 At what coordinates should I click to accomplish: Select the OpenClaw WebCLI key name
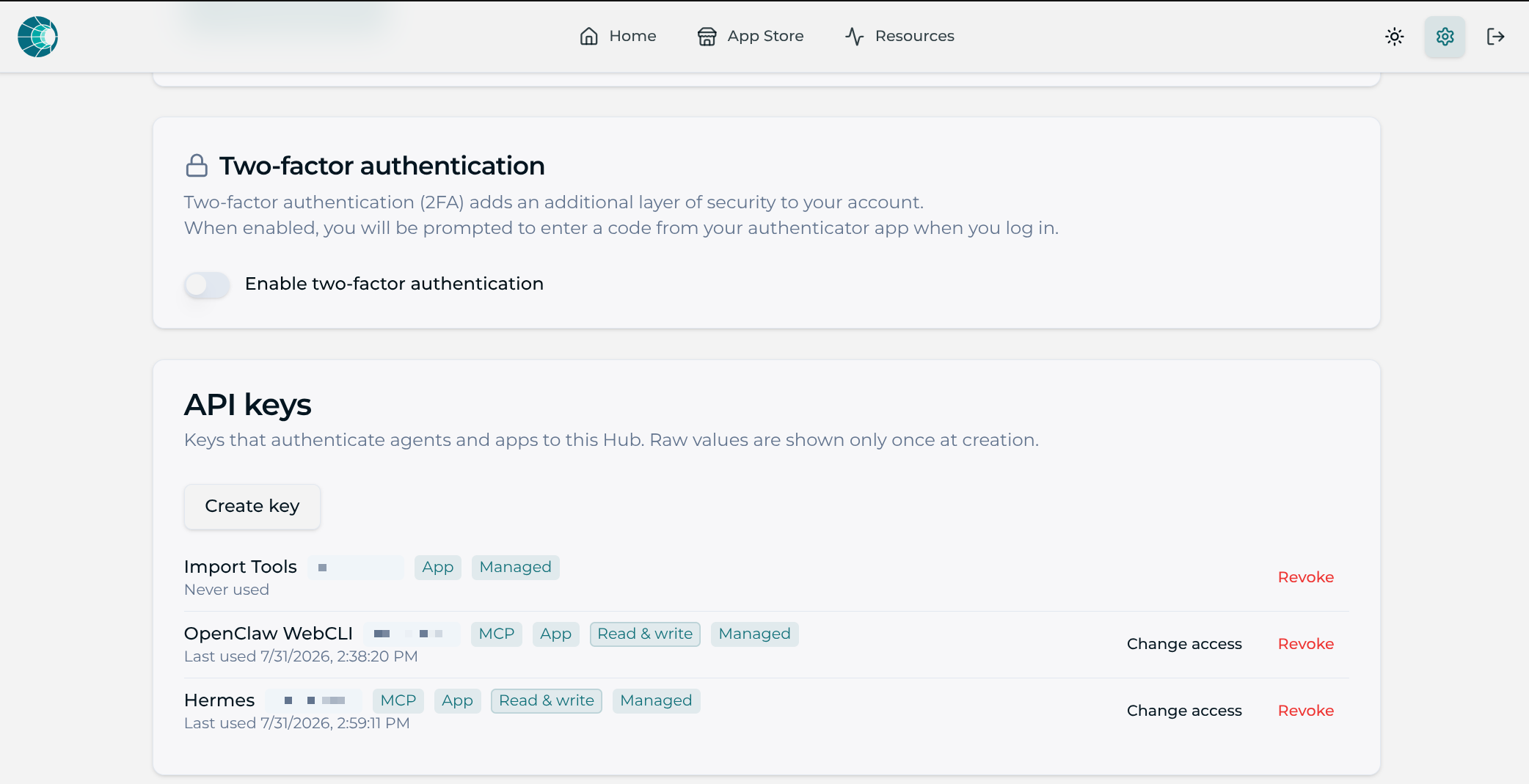click(x=269, y=634)
